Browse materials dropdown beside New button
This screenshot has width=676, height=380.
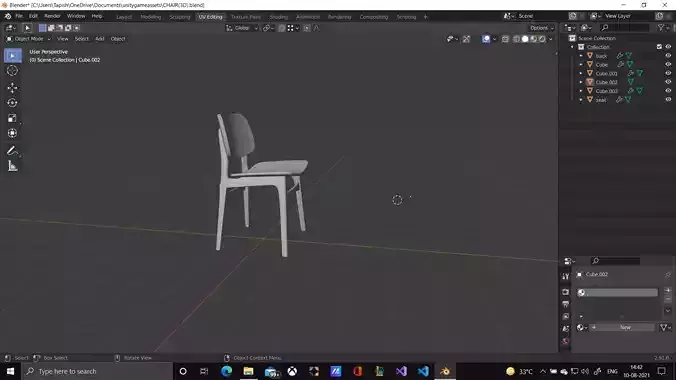[582, 328]
